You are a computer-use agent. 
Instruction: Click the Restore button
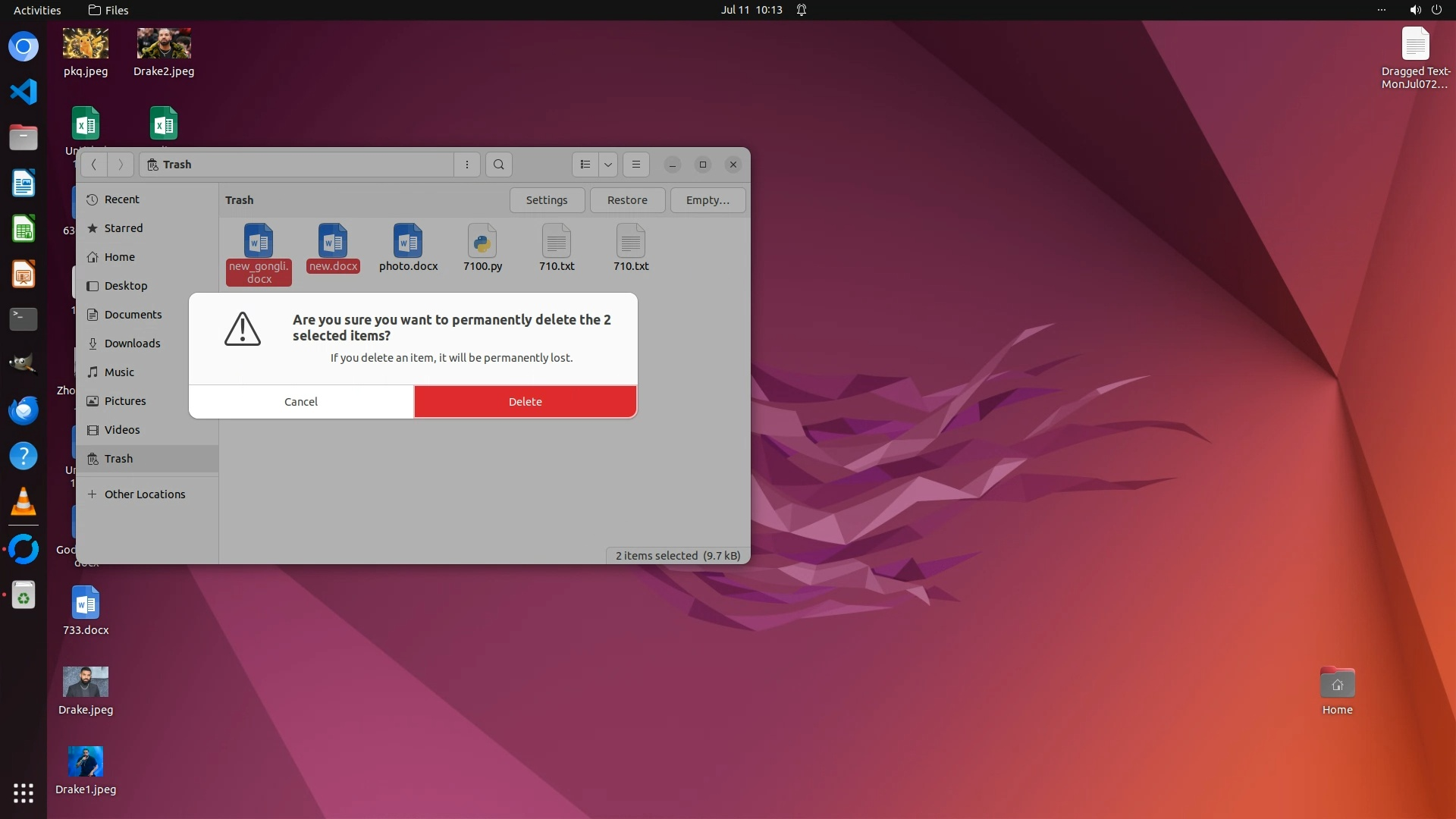click(x=627, y=200)
